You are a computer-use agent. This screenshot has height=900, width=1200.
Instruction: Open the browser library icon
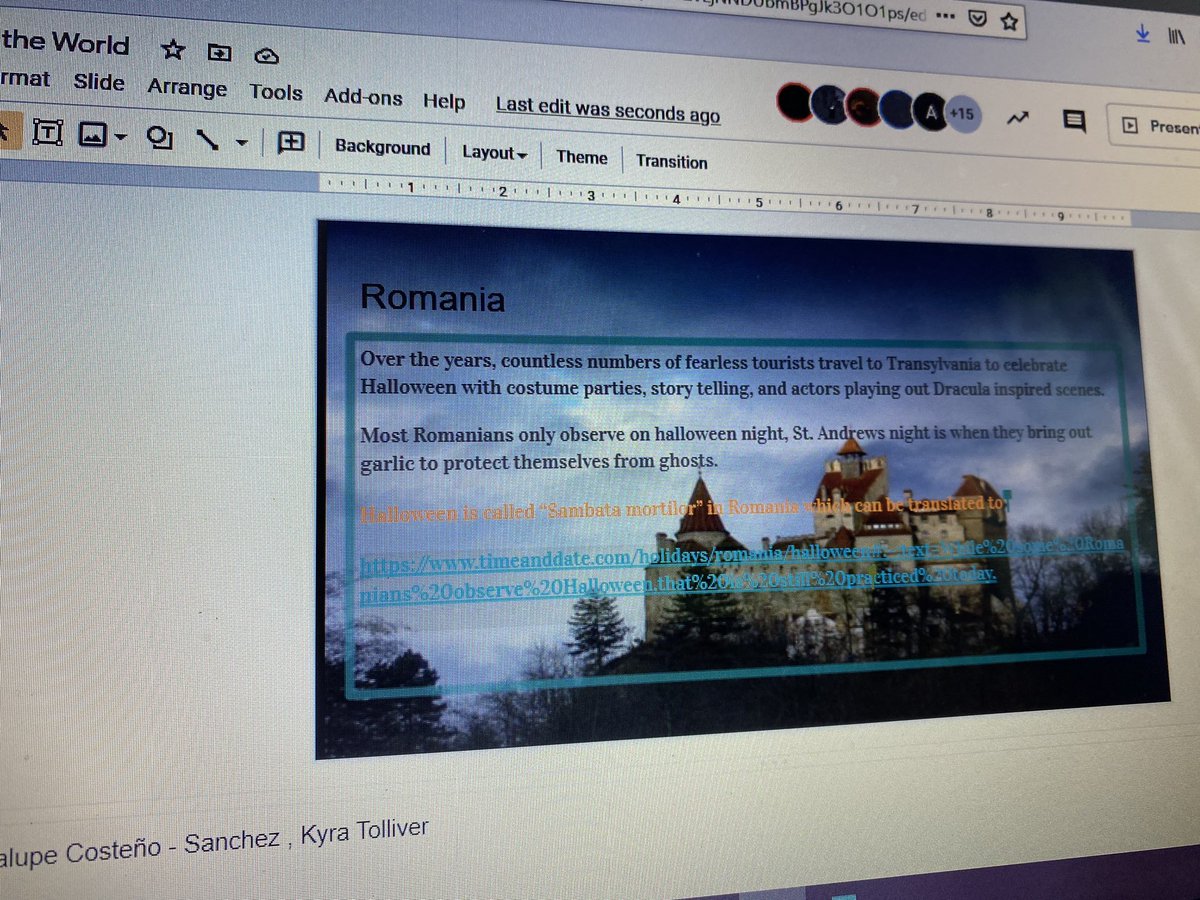click(x=1178, y=37)
